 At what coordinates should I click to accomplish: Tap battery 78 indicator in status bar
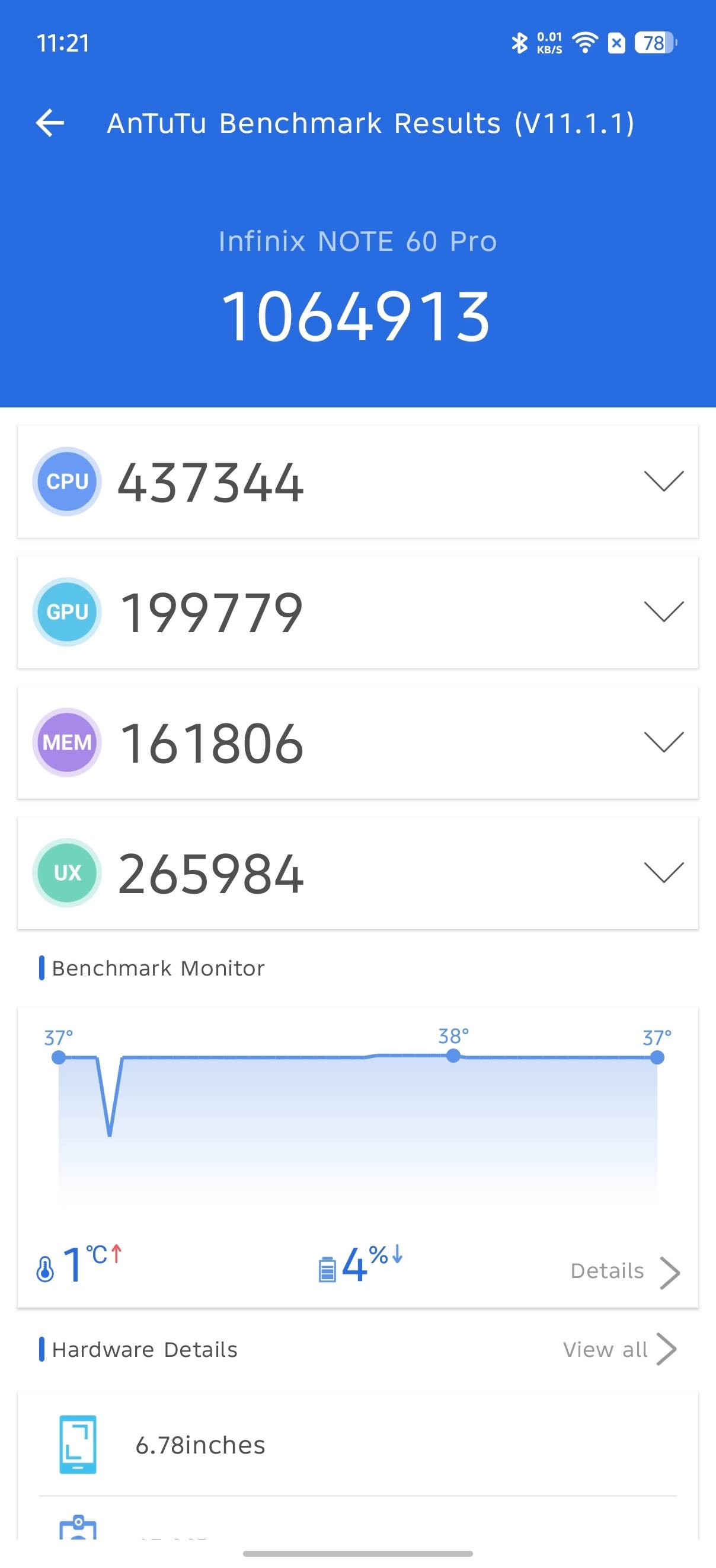[x=656, y=43]
